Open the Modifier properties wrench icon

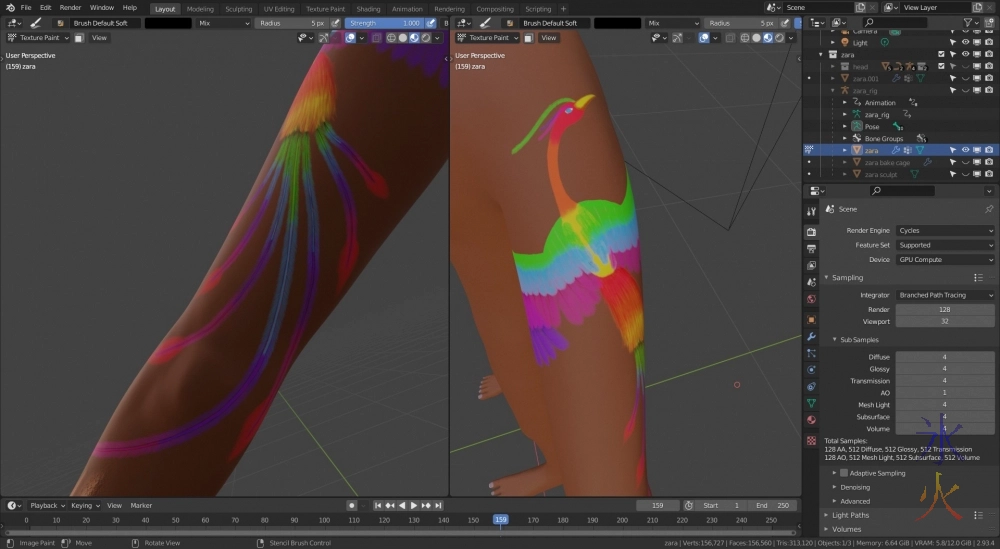click(x=811, y=336)
